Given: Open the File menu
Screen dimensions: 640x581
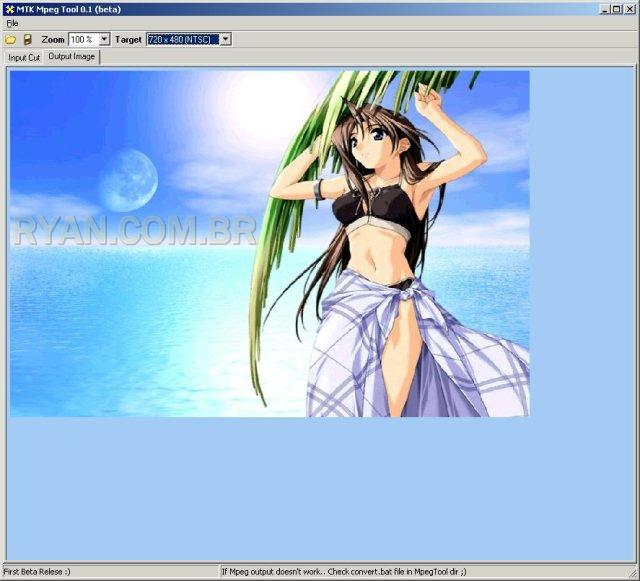Looking at the screenshot, I should point(12,23).
